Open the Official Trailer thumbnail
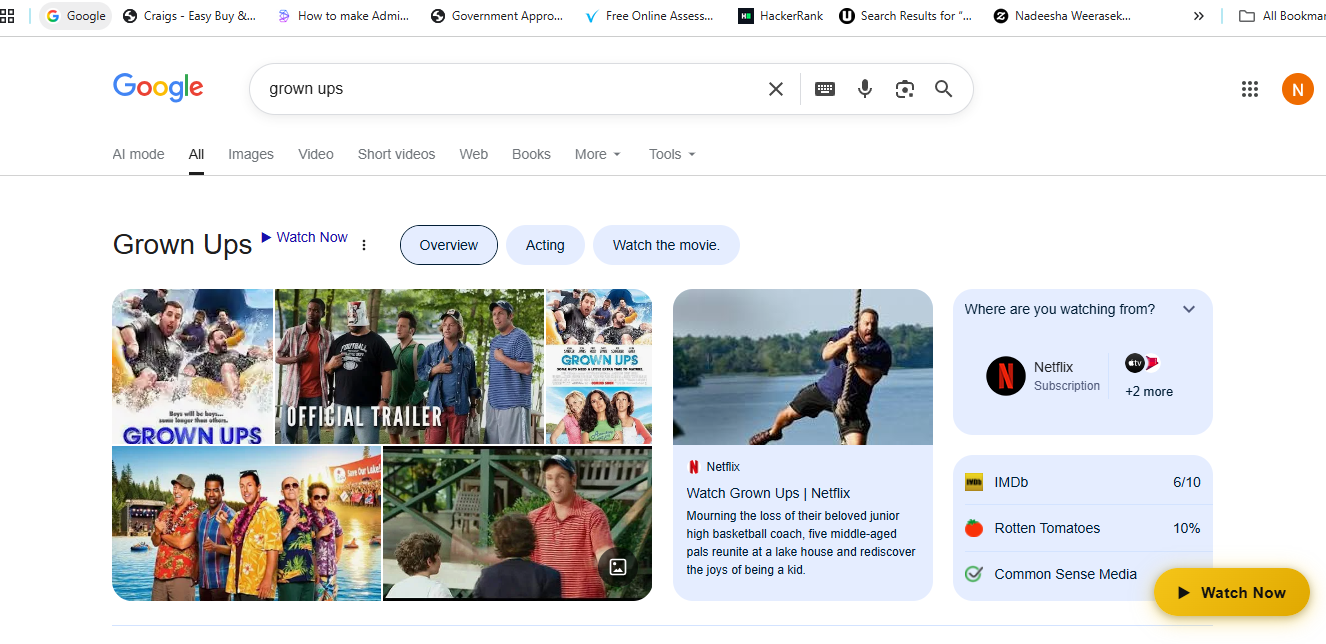The image size is (1326, 644). (x=409, y=366)
